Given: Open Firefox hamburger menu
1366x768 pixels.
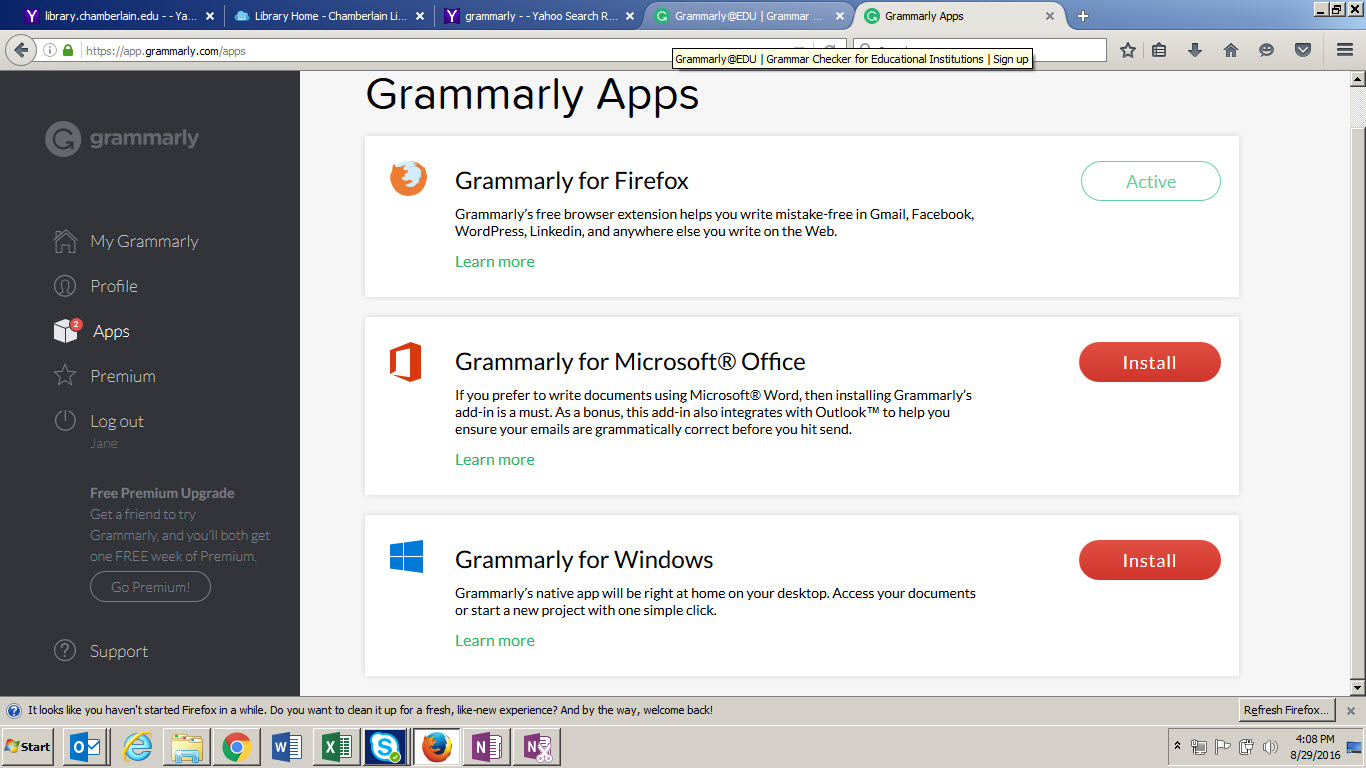Looking at the screenshot, I should point(1345,50).
